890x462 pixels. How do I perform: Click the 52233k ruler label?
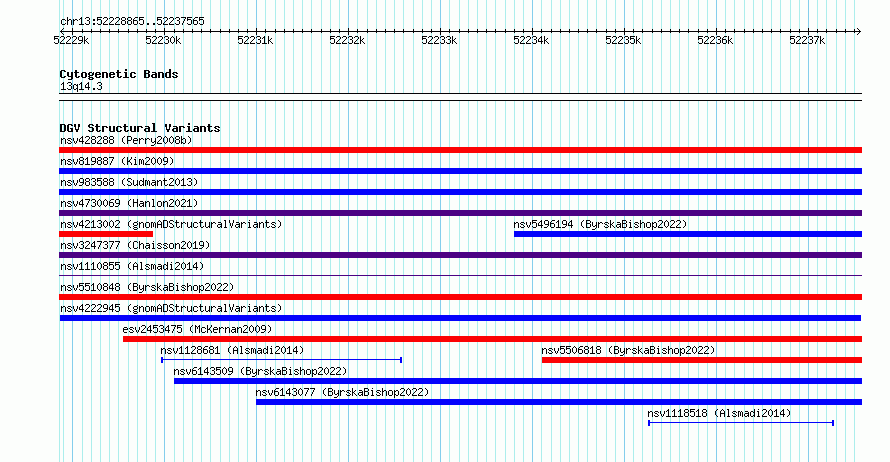coord(439,40)
